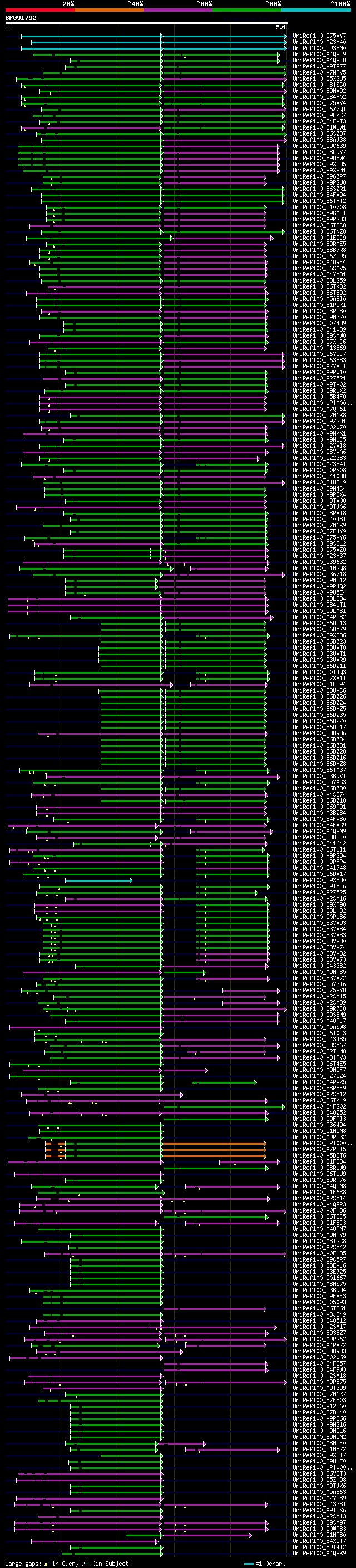356x1568 pixels.
Task: Select subject label UniRef100_C6T8S8
Action: (319, 225)
